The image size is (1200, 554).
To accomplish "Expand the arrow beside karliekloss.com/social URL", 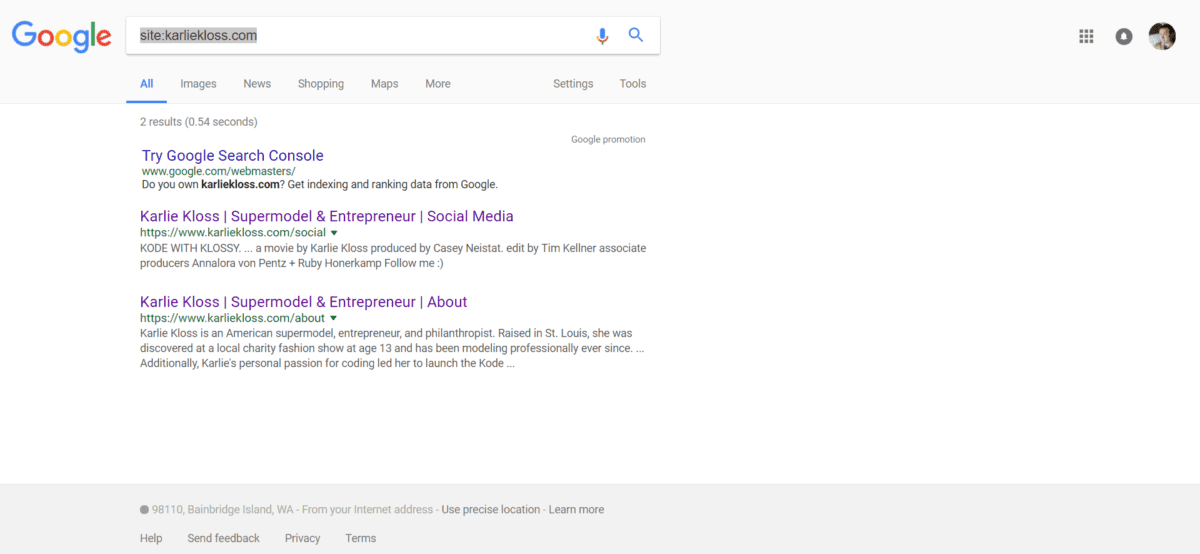I will pos(334,233).
